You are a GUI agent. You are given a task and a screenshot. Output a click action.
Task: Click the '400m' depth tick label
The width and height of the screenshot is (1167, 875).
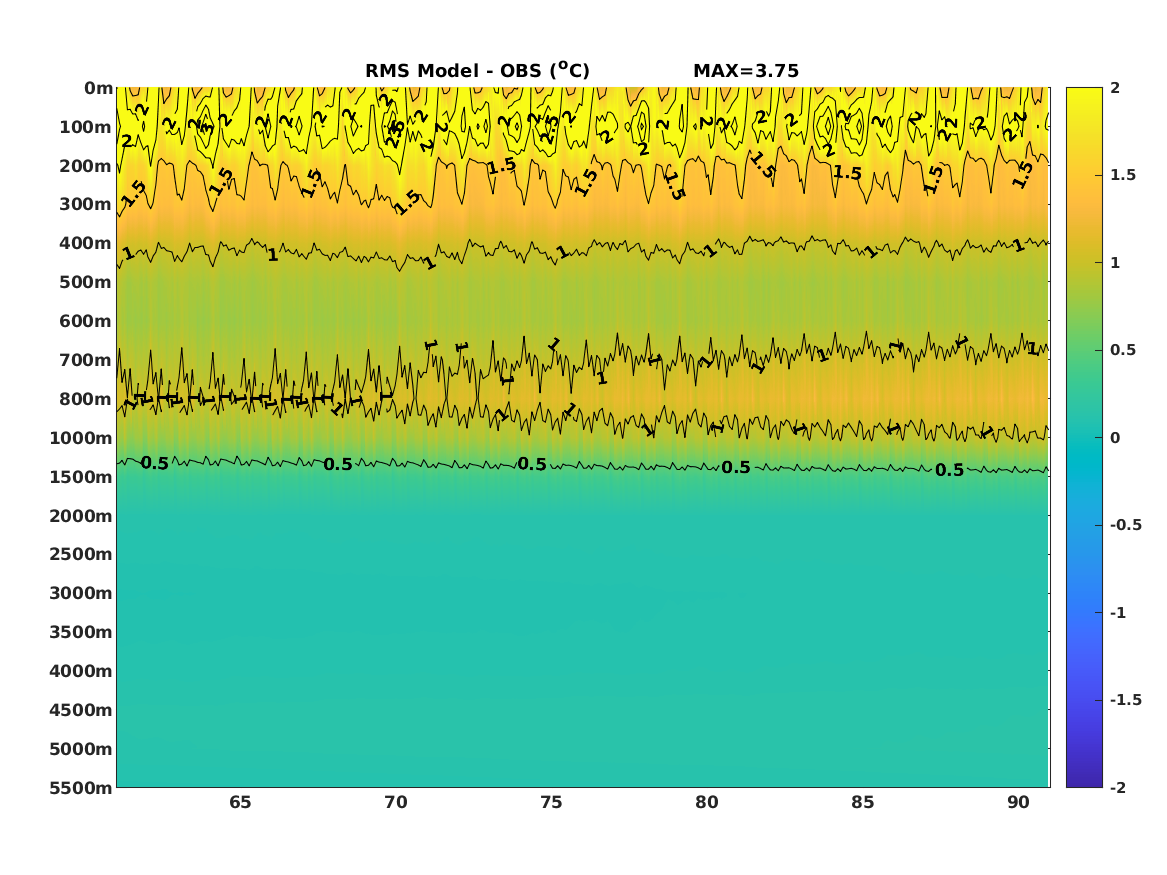86,243
